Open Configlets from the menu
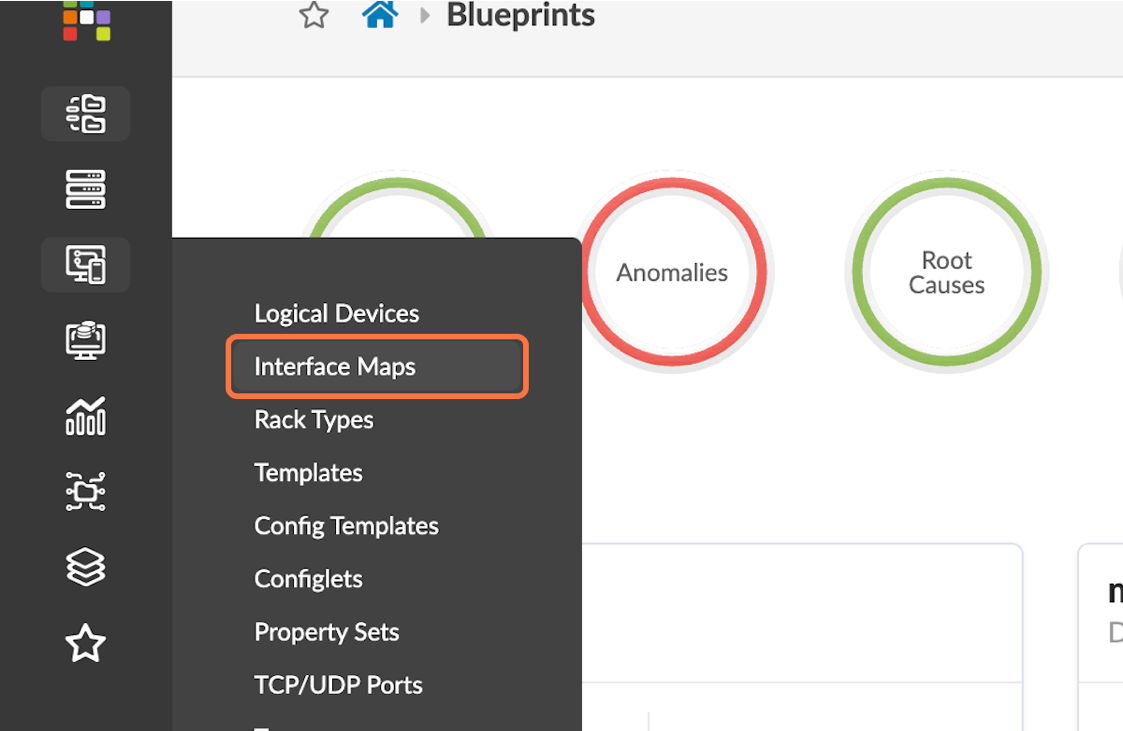The height and width of the screenshot is (731, 1123). click(308, 579)
